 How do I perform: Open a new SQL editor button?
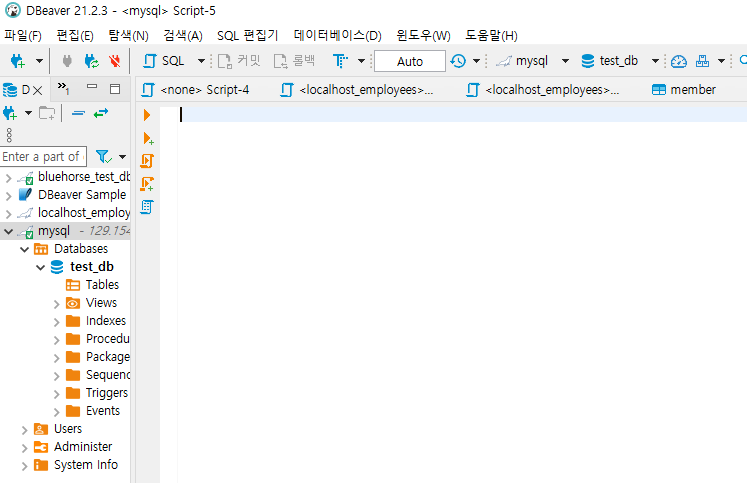163,61
